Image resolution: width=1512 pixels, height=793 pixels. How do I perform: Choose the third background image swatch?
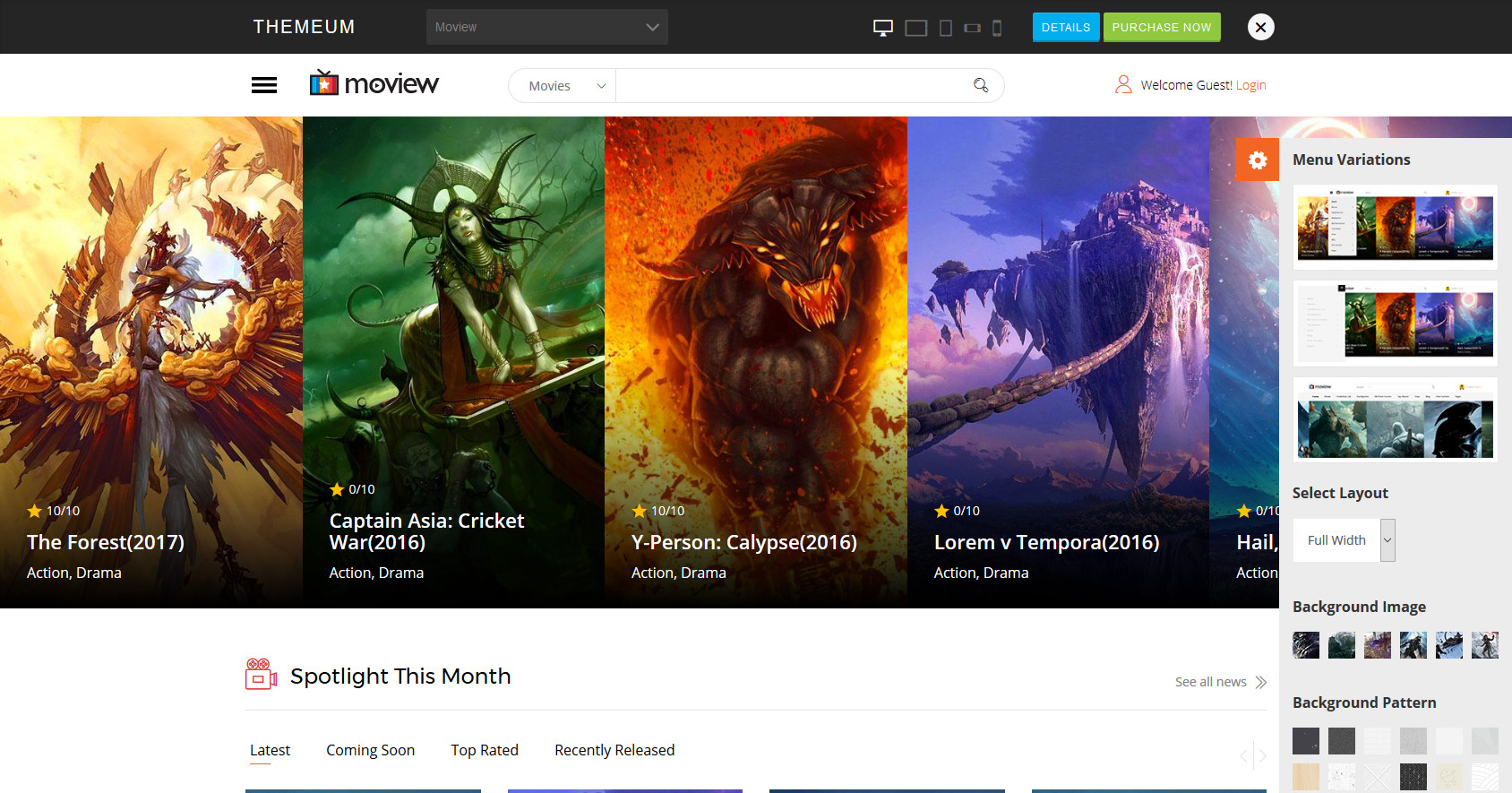[x=1378, y=645]
